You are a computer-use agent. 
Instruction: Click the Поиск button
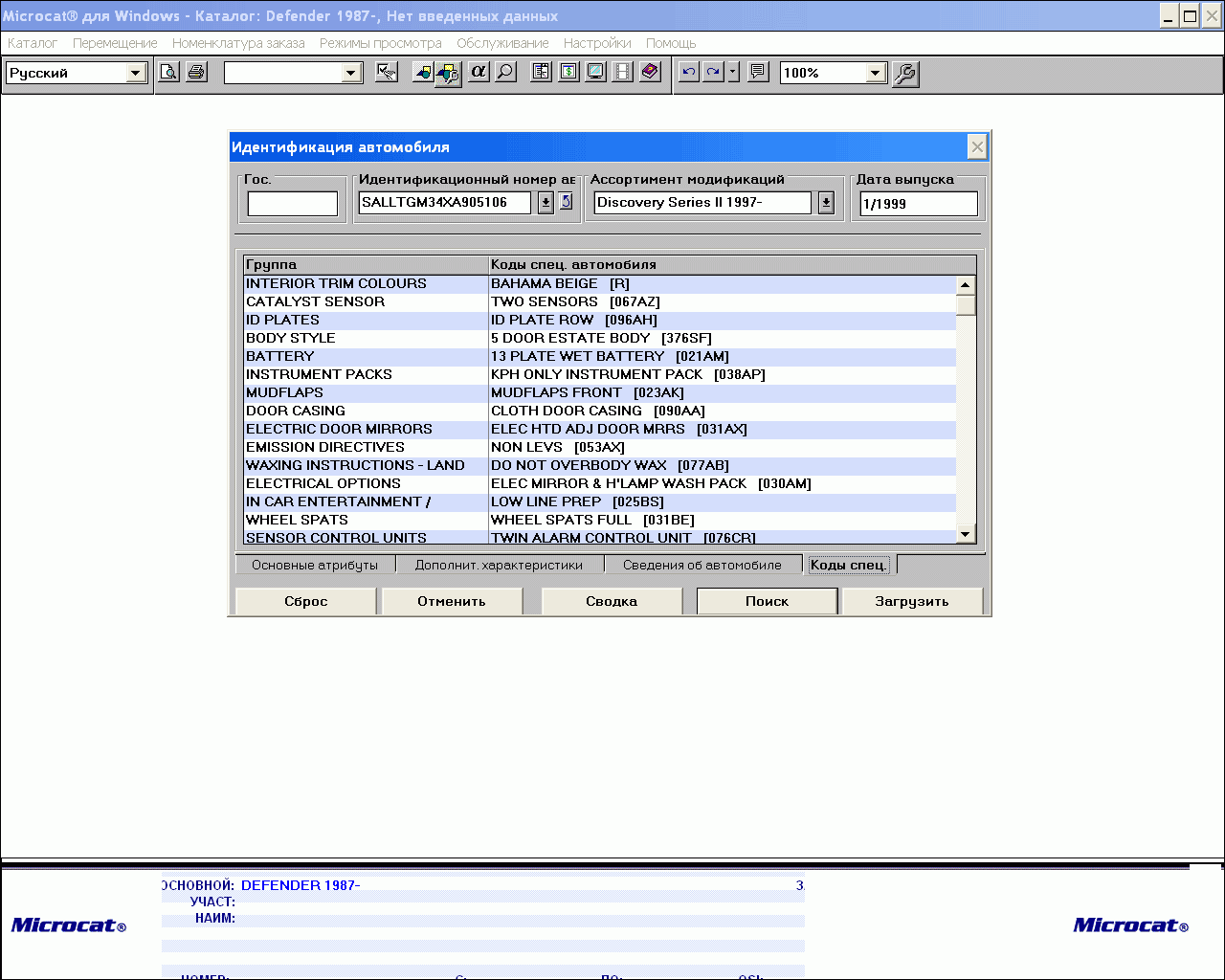click(x=768, y=601)
